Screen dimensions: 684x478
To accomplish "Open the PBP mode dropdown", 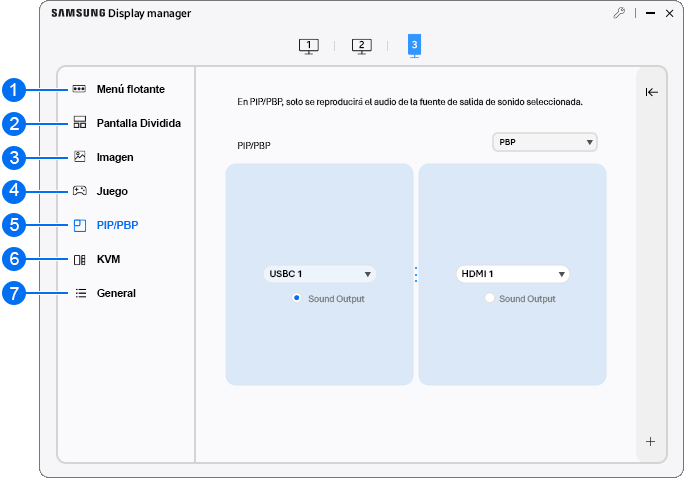I will click(x=544, y=142).
